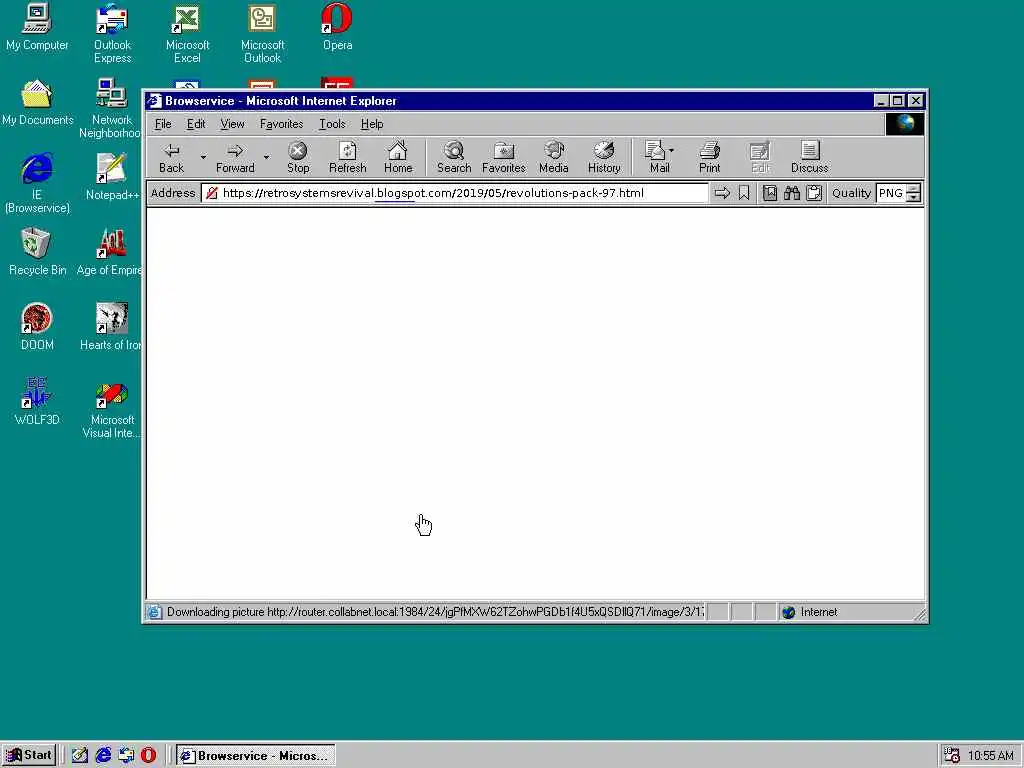Select the Microsoft Visual InterDev shortcut
Screen dimensions: 1024x768
112,411
